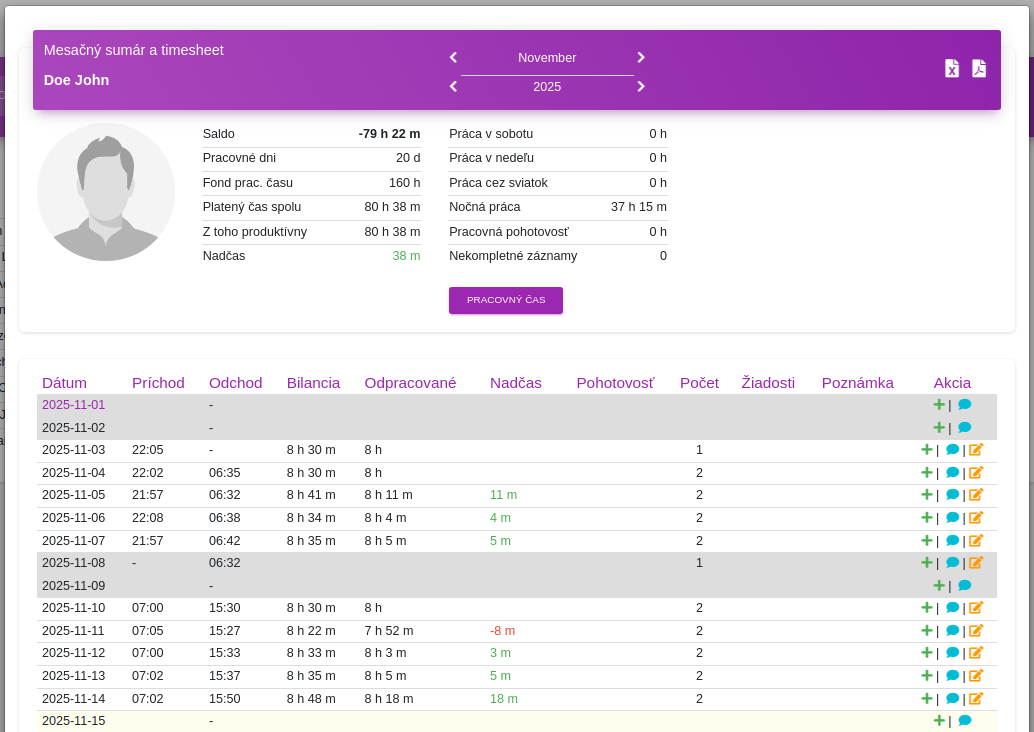The height and width of the screenshot is (732, 1034).
Task: Go to the previous month before November
Action: click(x=453, y=58)
